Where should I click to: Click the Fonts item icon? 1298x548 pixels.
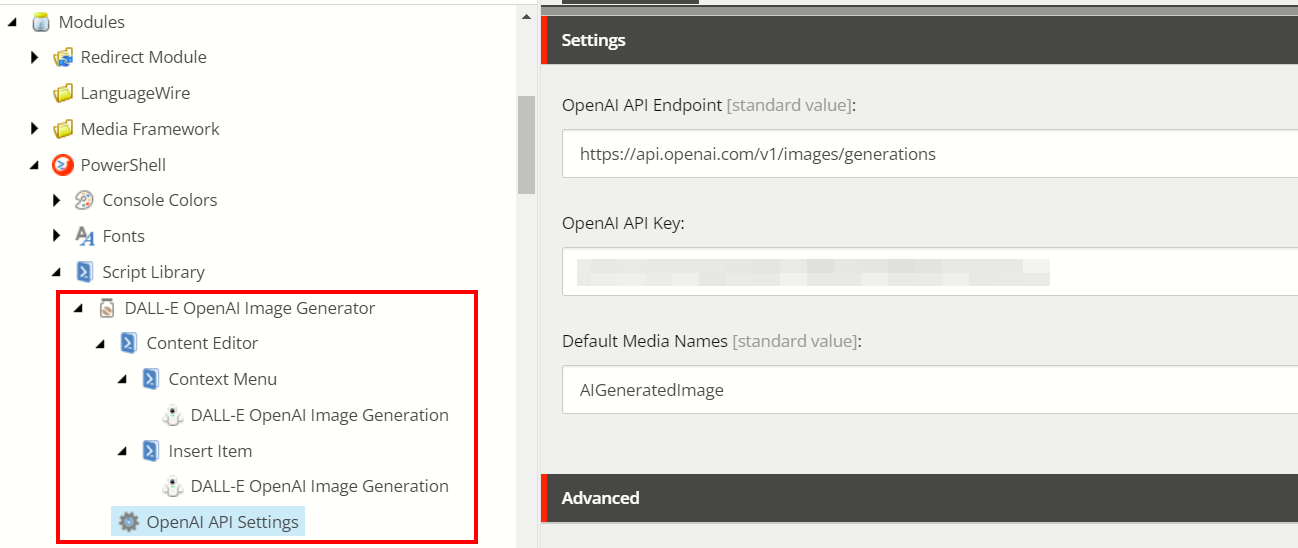point(85,236)
